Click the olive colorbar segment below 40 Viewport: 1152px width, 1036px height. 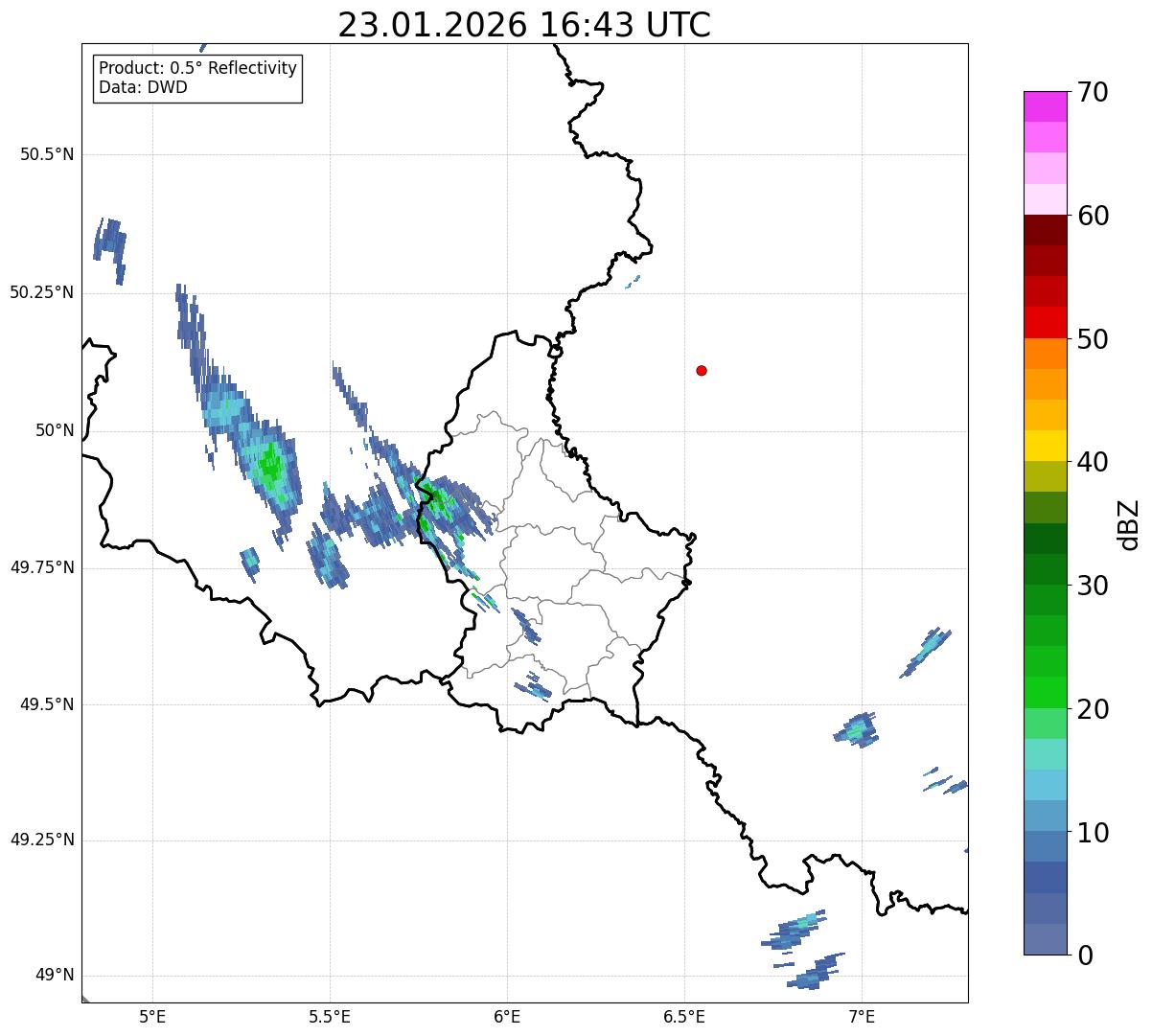tap(1045, 476)
